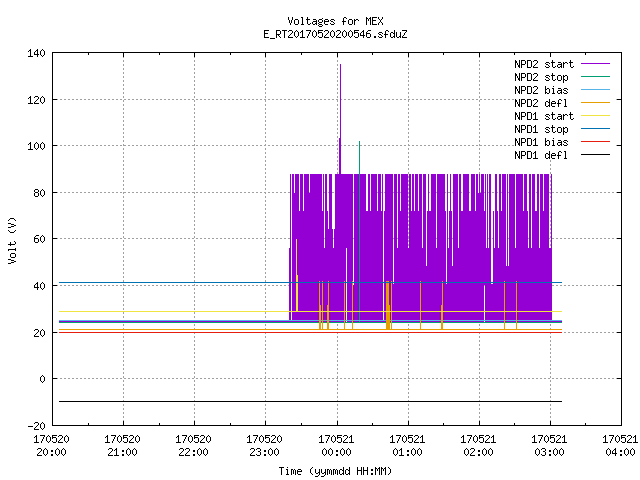
Task: Click the y-axis tick value 60
Action: (x=39, y=239)
